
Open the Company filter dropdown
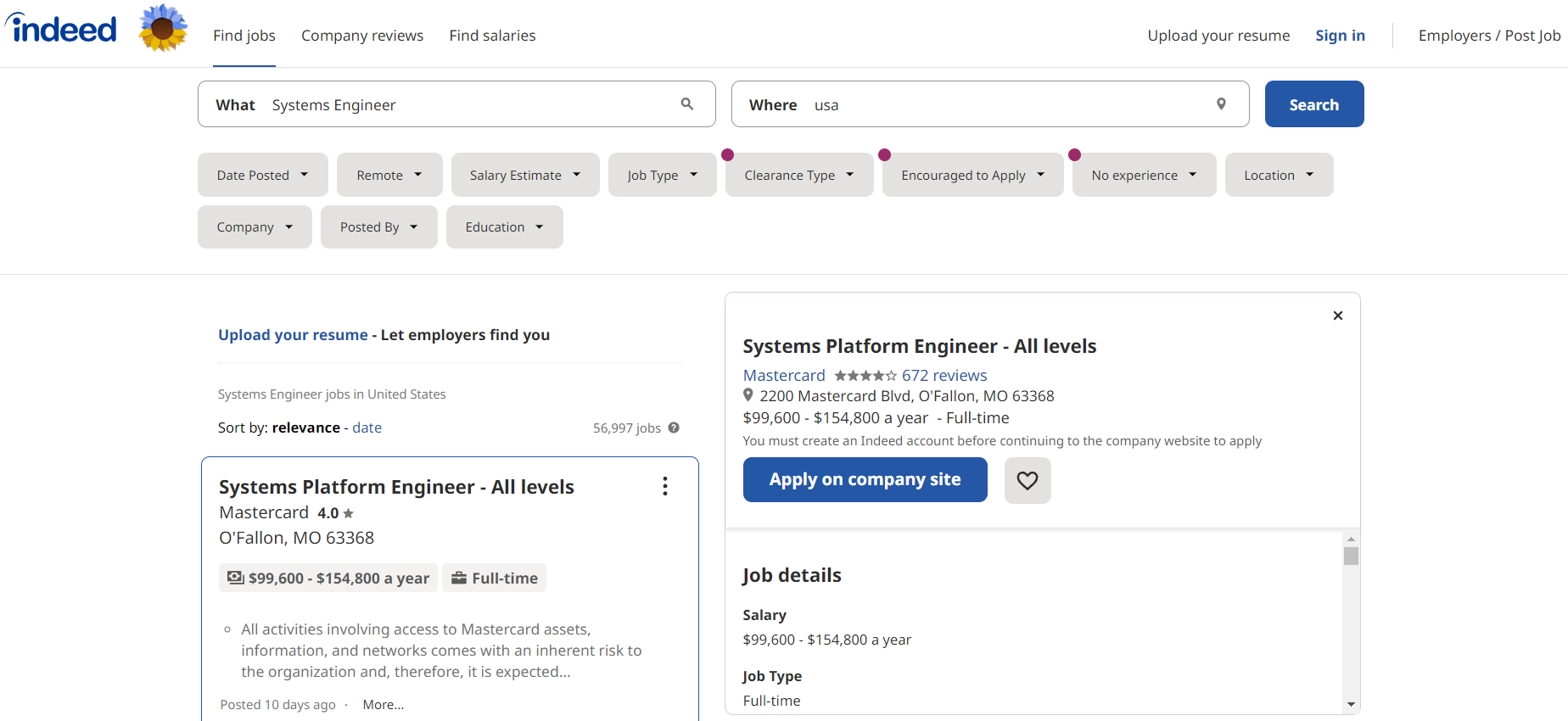[x=255, y=226]
